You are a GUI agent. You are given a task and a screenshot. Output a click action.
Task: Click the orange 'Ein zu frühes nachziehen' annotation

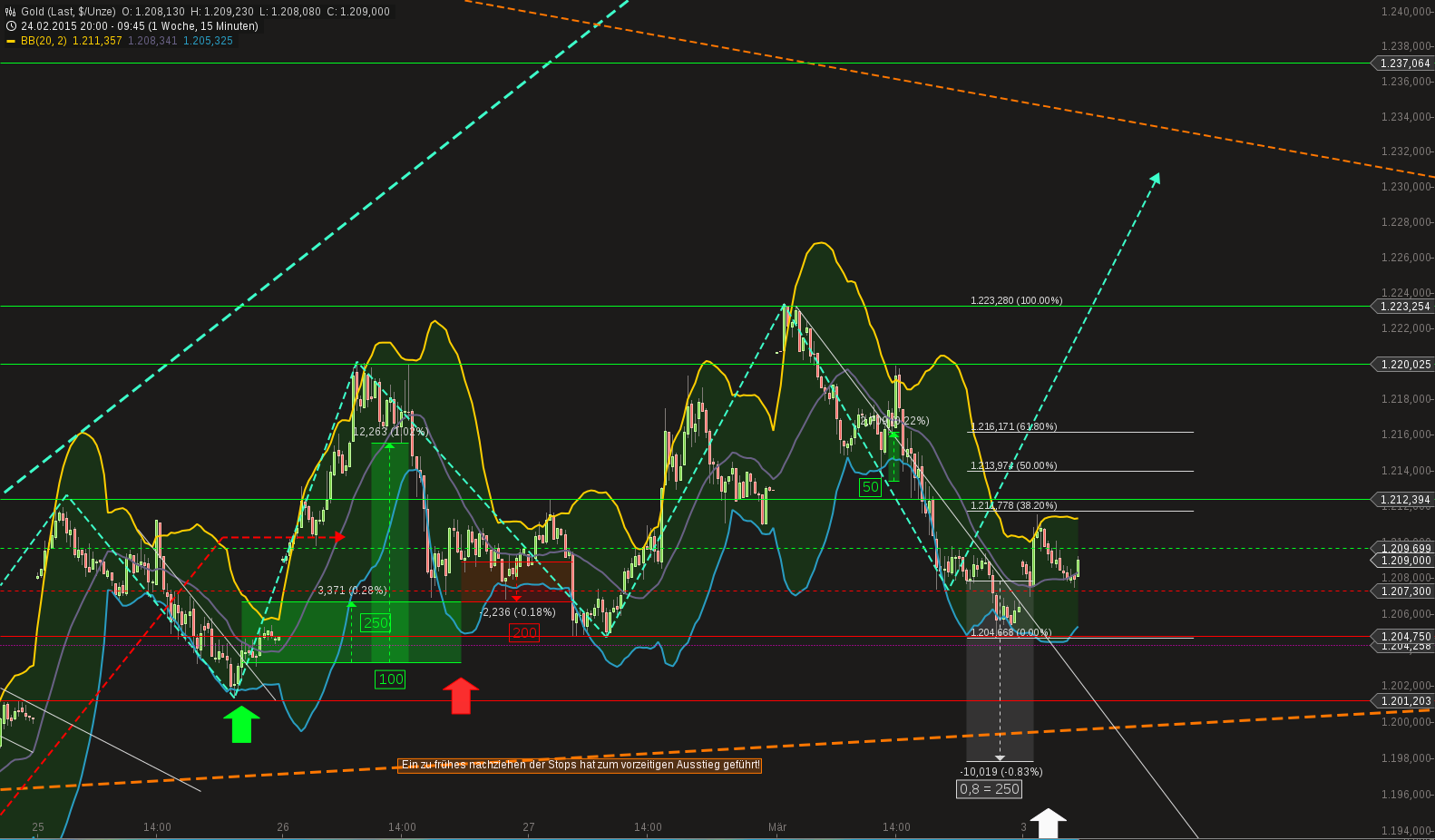click(x=581, y=765)
